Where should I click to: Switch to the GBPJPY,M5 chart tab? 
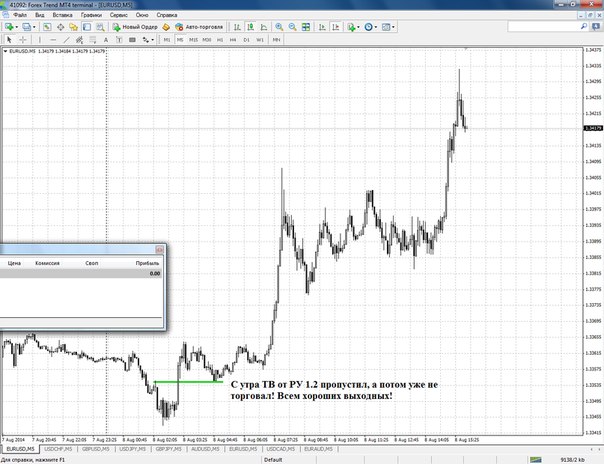pyautogui.click(x=168, y=449)
